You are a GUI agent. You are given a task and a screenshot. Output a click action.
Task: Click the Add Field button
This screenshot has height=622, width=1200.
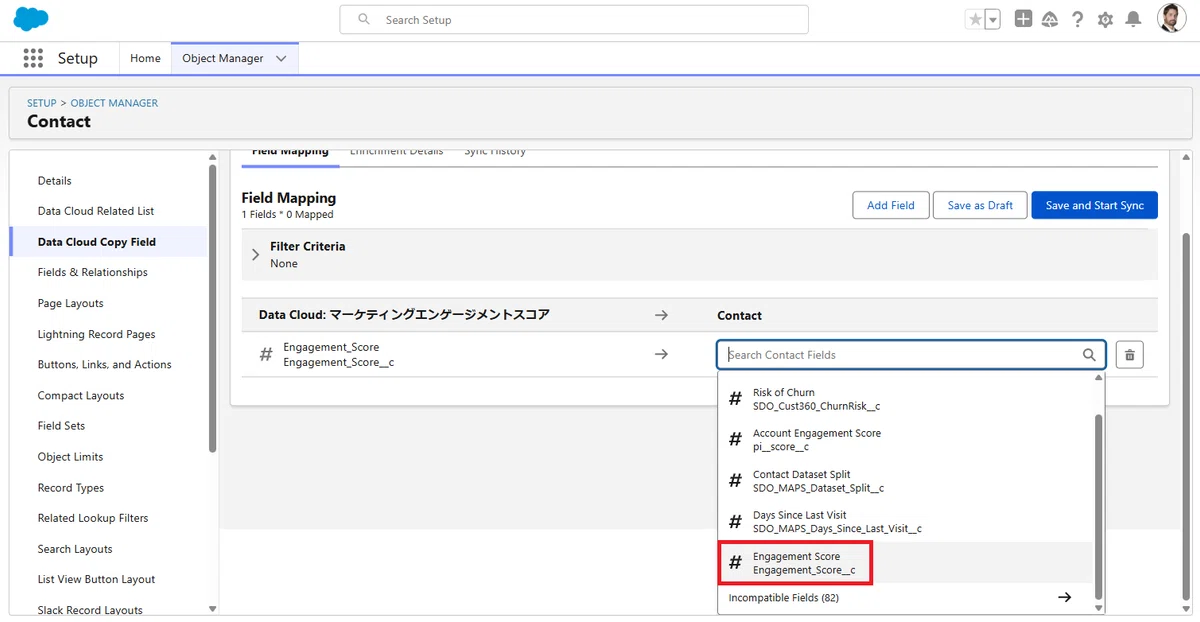click(891, 205)
